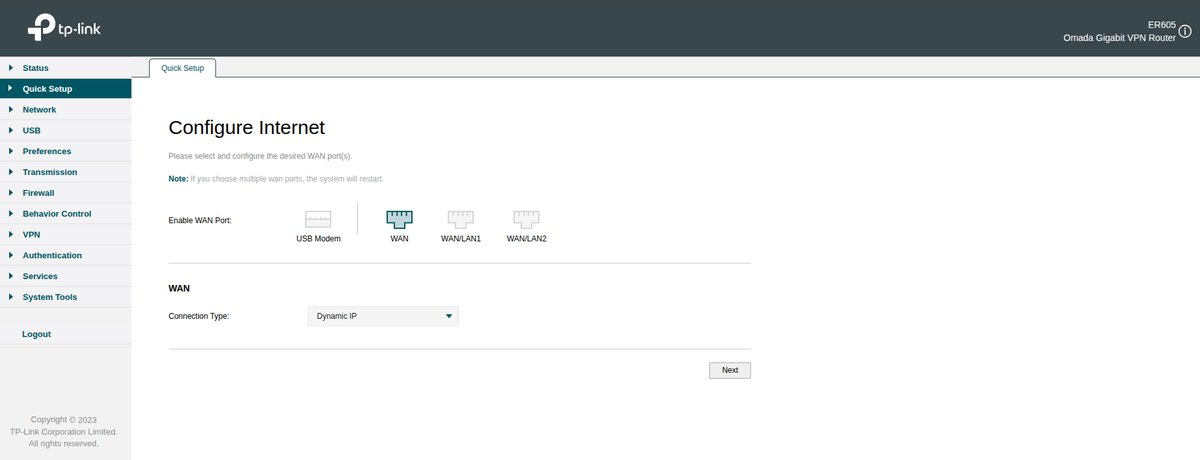The image size is (1200, 460).
Task: Open the Services menu
Action: point(65,276)
